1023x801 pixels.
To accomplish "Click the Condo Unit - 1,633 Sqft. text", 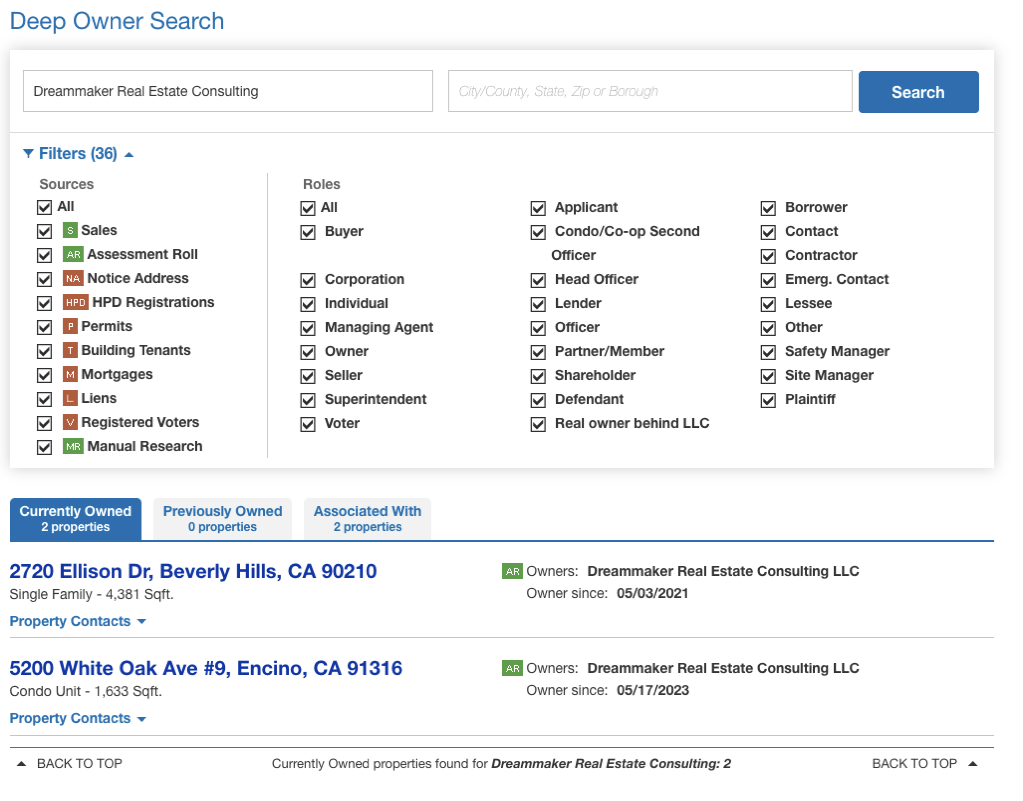I will click(x=85, y=692).
